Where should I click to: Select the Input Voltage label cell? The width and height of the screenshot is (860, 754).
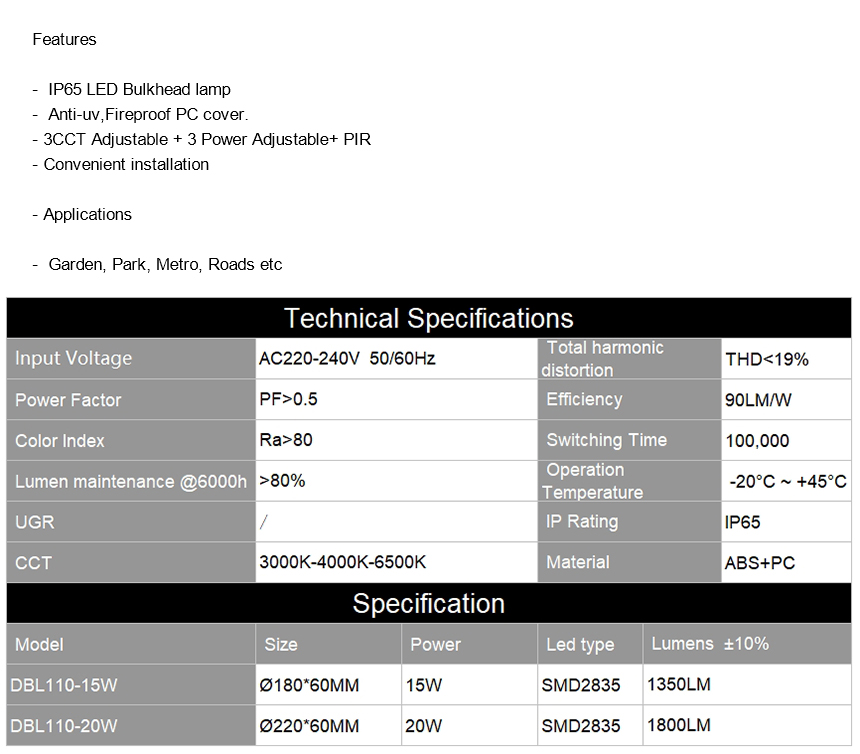(x=131, y=359)
